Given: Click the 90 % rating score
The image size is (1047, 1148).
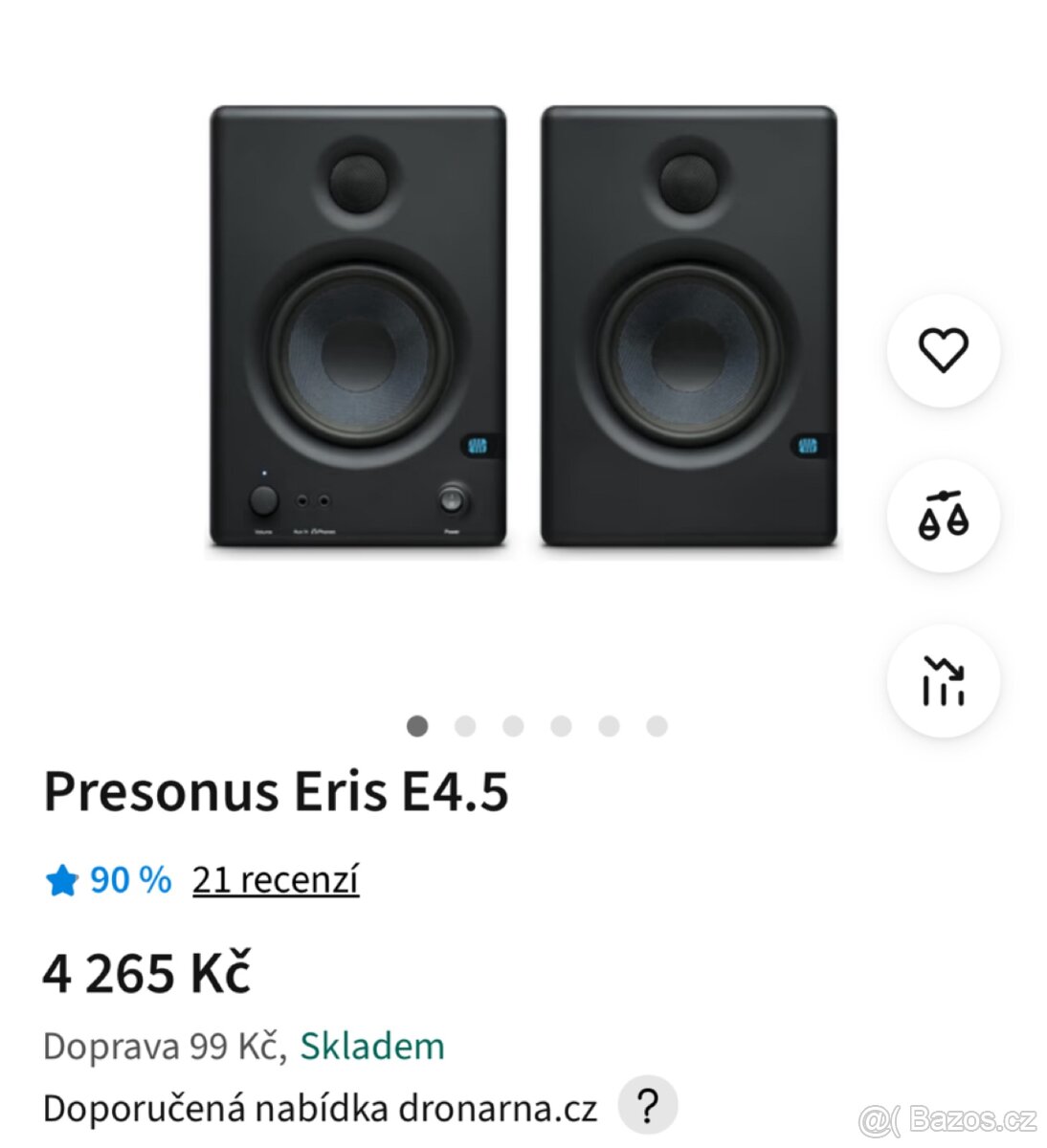Looking at the screenshot, I should [130, 880].
